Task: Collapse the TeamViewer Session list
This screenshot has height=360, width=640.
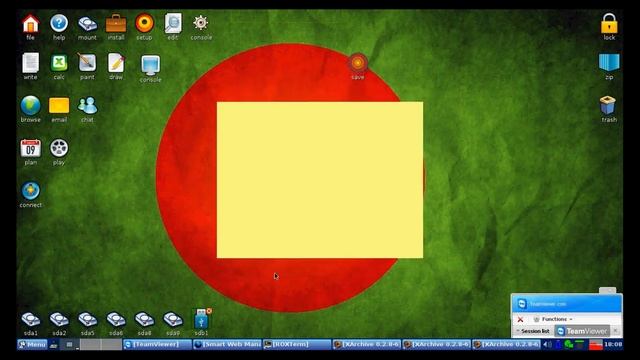Action: (533, 331)
